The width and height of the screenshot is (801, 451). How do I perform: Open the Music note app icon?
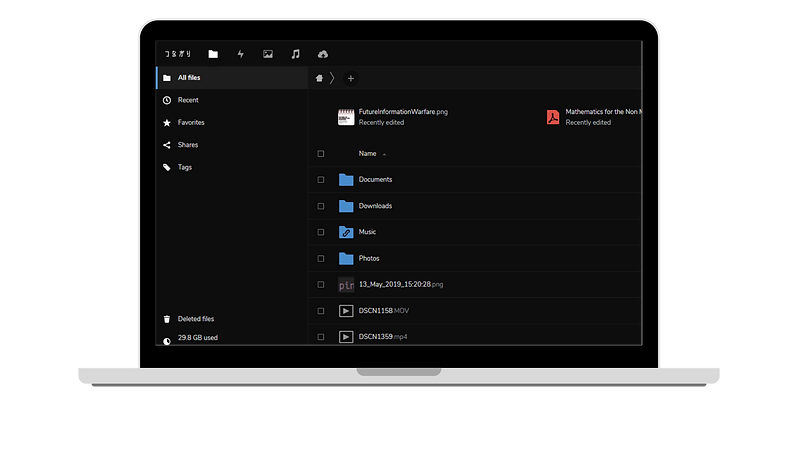(x=295, y=54)
